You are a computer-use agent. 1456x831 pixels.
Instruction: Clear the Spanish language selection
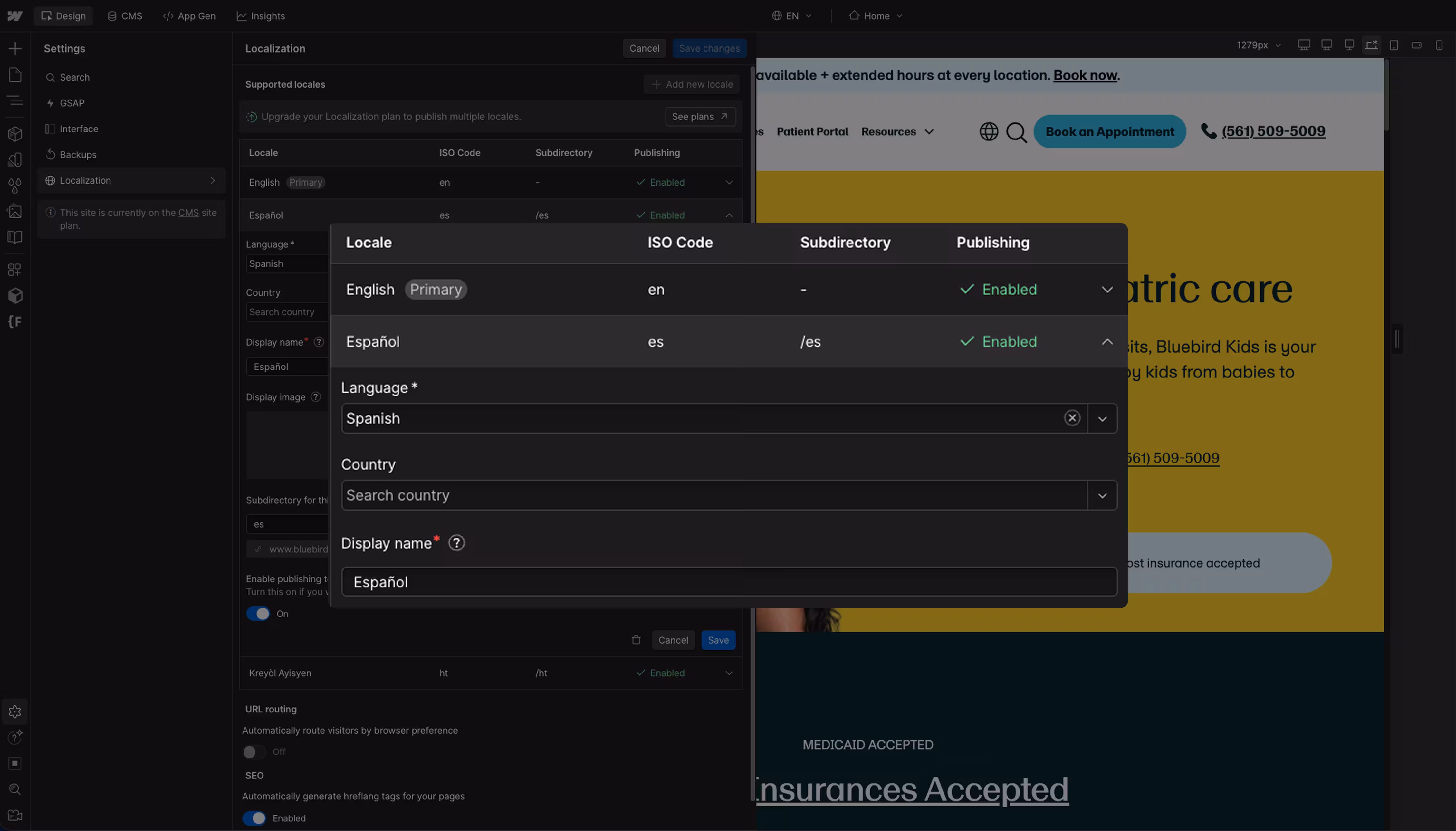click(x=1072, y=418)
